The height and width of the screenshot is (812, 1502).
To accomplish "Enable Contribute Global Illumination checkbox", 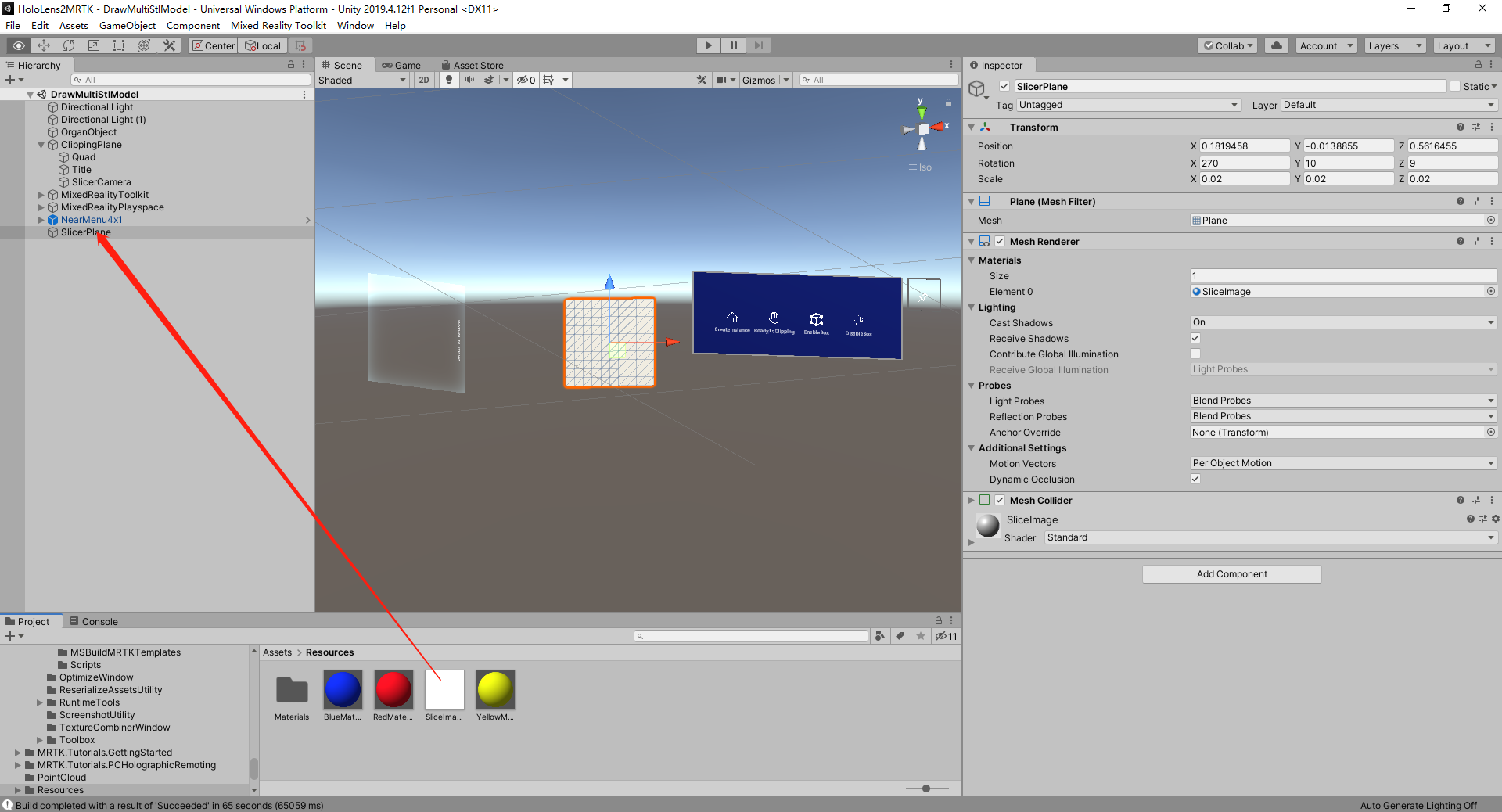I will (1195, 354).
